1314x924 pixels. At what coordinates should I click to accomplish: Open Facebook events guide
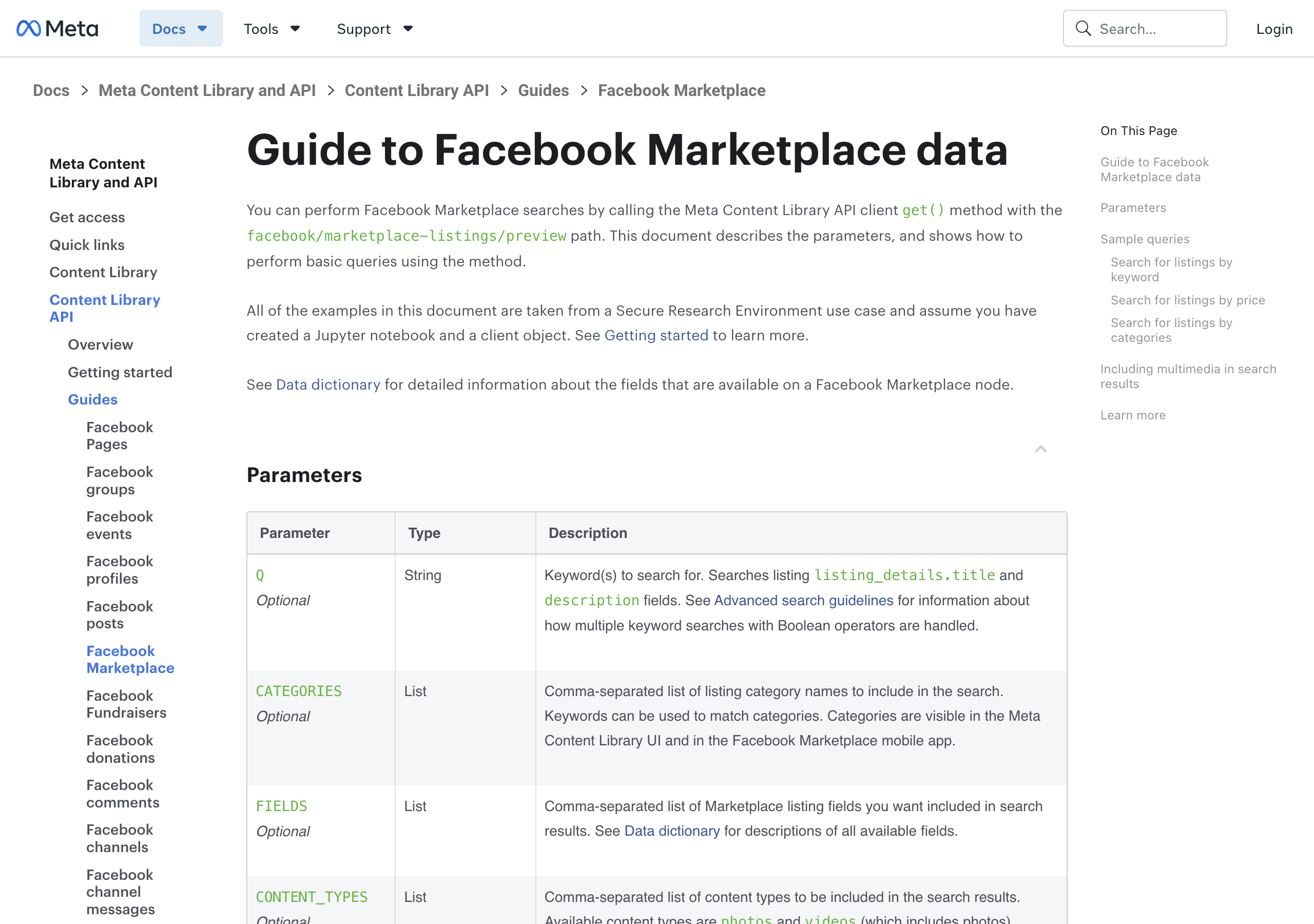tap(120, 525)
